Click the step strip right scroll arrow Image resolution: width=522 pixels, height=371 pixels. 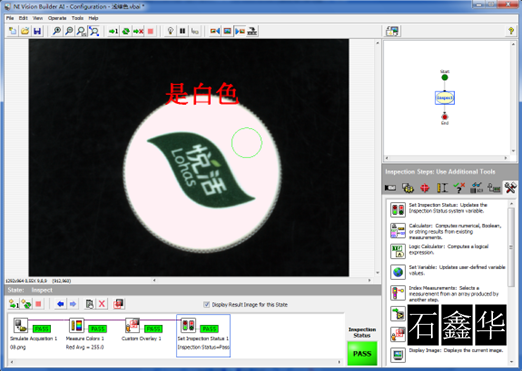[339, 362]
